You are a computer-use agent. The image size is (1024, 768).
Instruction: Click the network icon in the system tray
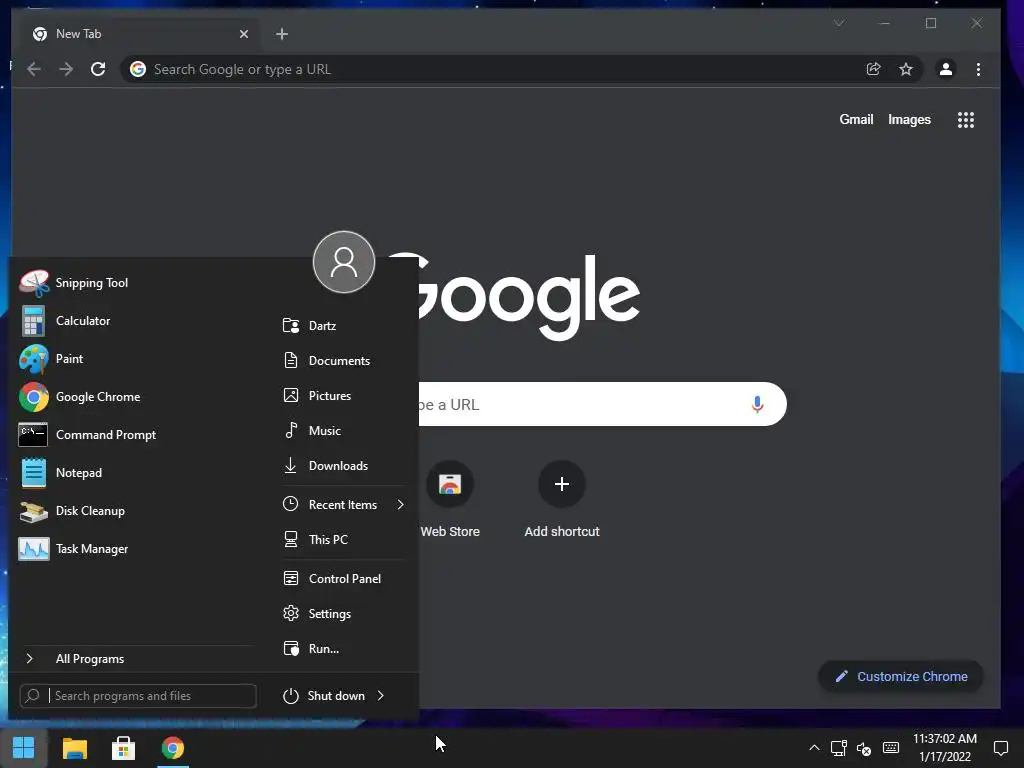coord(839,748)
